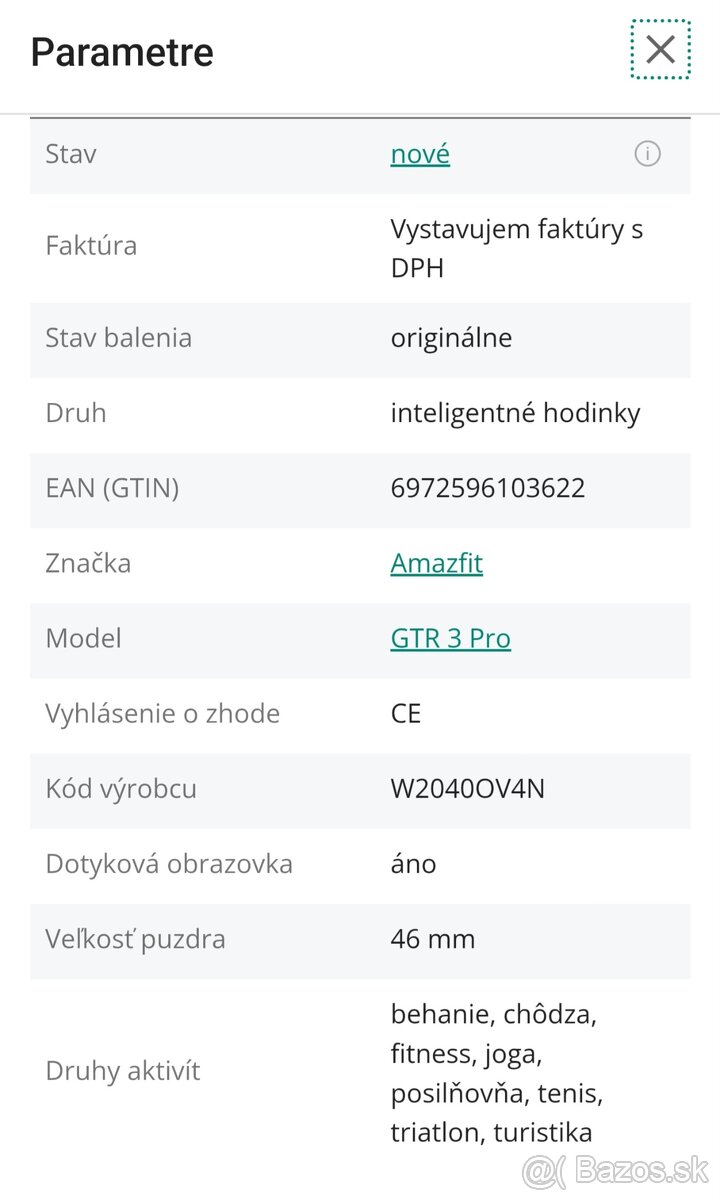Image resolution: width=720 pixels, height=1200 pixels.
Task: Click the Stav balenia value originálne
Action: tap(450, 338)
